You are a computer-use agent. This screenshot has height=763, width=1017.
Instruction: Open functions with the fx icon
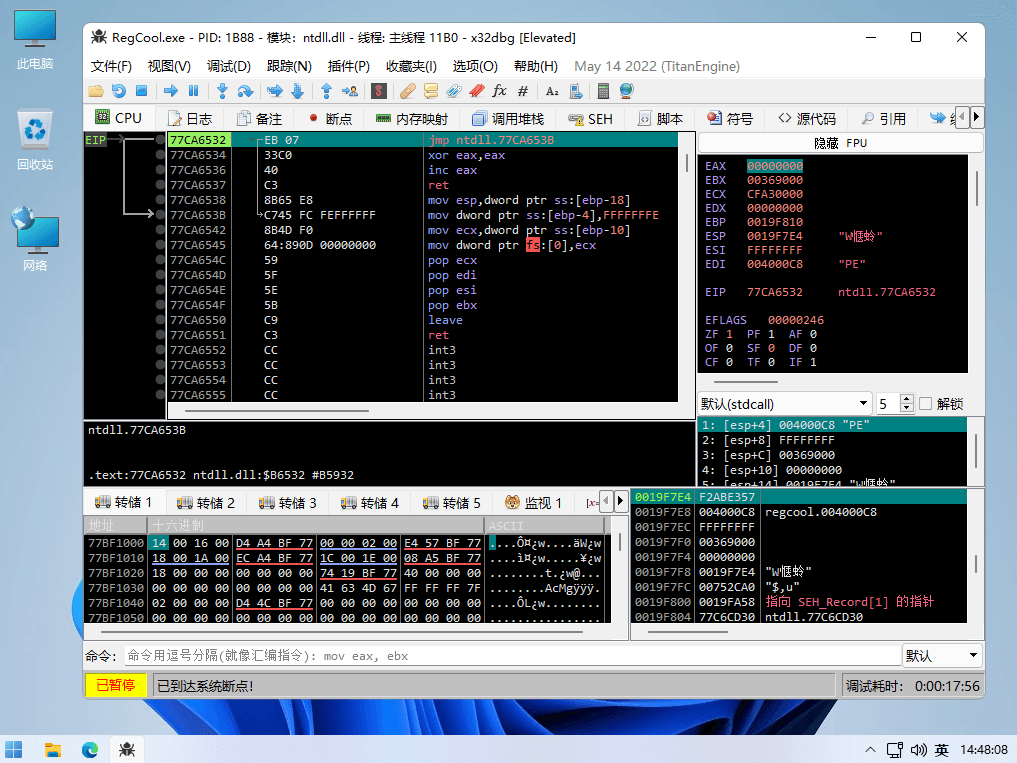(499, 91)
